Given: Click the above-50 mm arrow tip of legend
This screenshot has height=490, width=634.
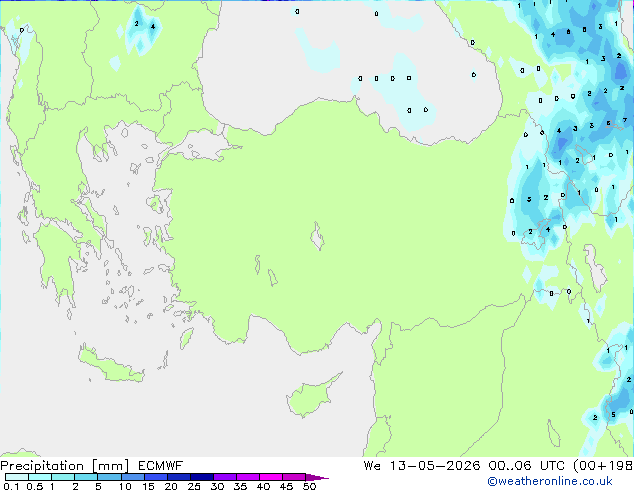Looking at the screenshot, I should pos(317,477).
